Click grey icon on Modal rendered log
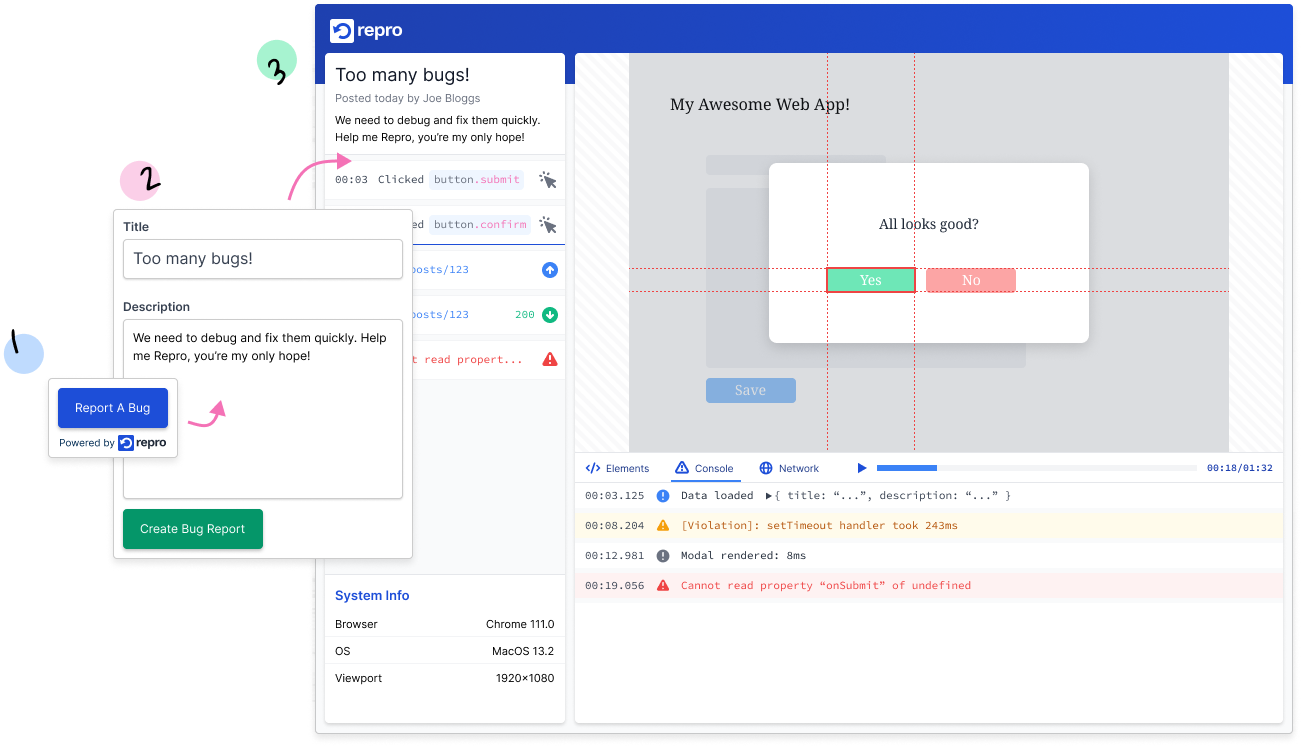Screen dimensions: 1301x746 pos(663,556)
